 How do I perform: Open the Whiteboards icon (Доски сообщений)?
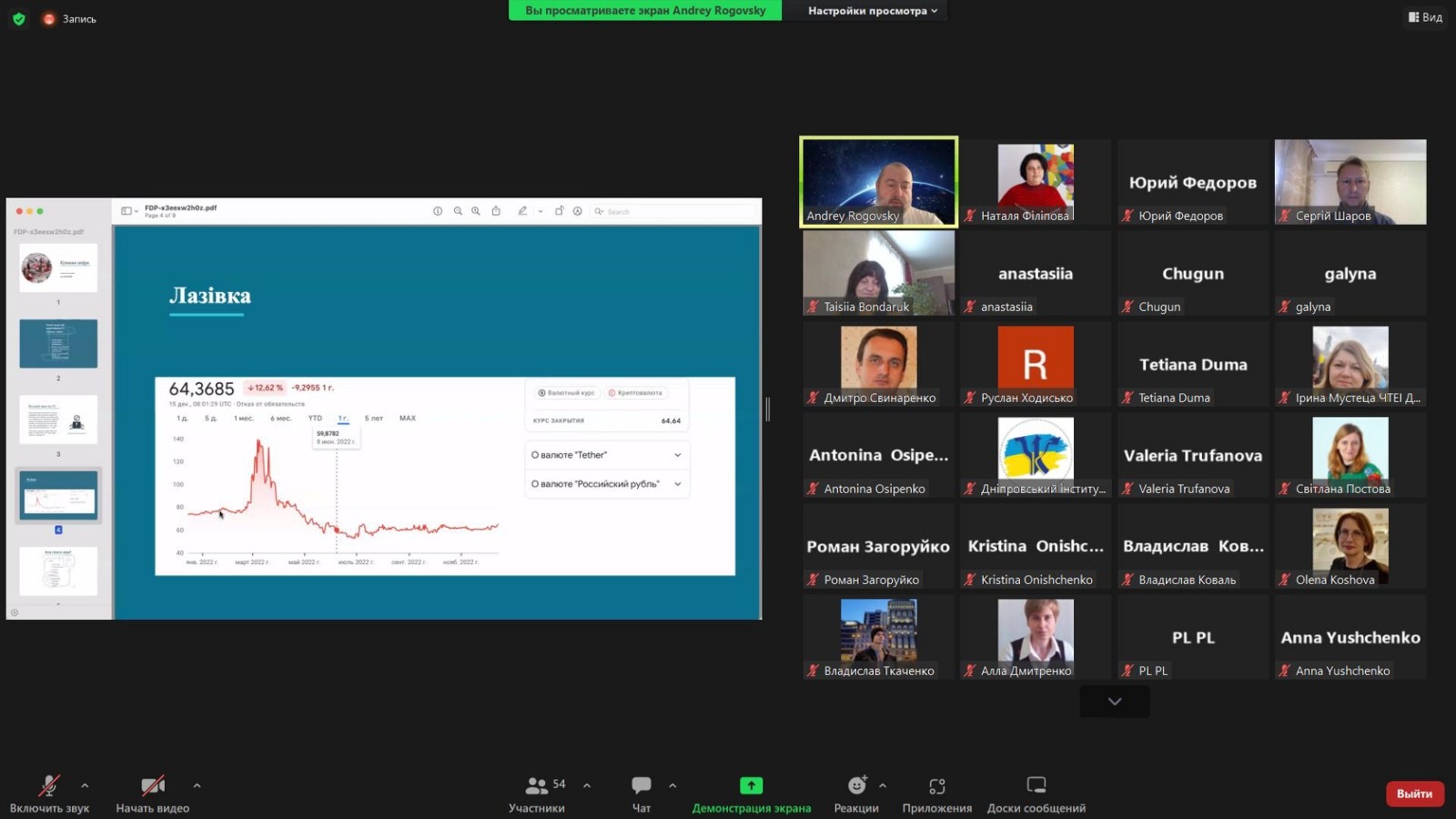[1036, 785]
